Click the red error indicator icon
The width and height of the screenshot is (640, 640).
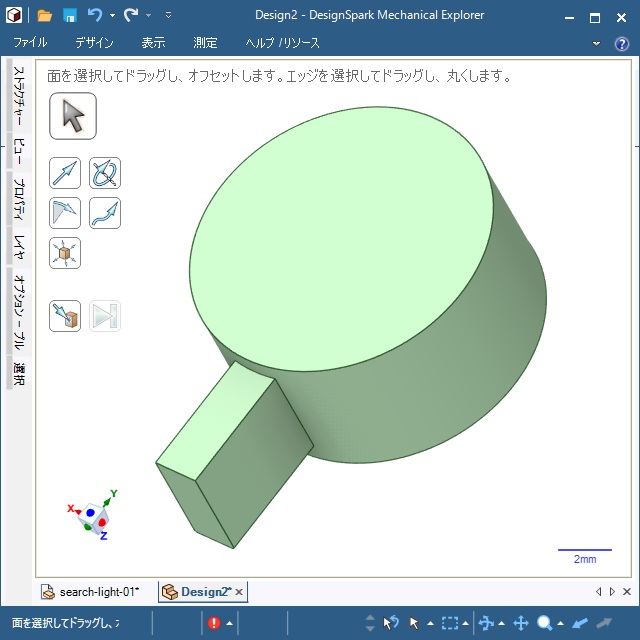tap(214, 623)
